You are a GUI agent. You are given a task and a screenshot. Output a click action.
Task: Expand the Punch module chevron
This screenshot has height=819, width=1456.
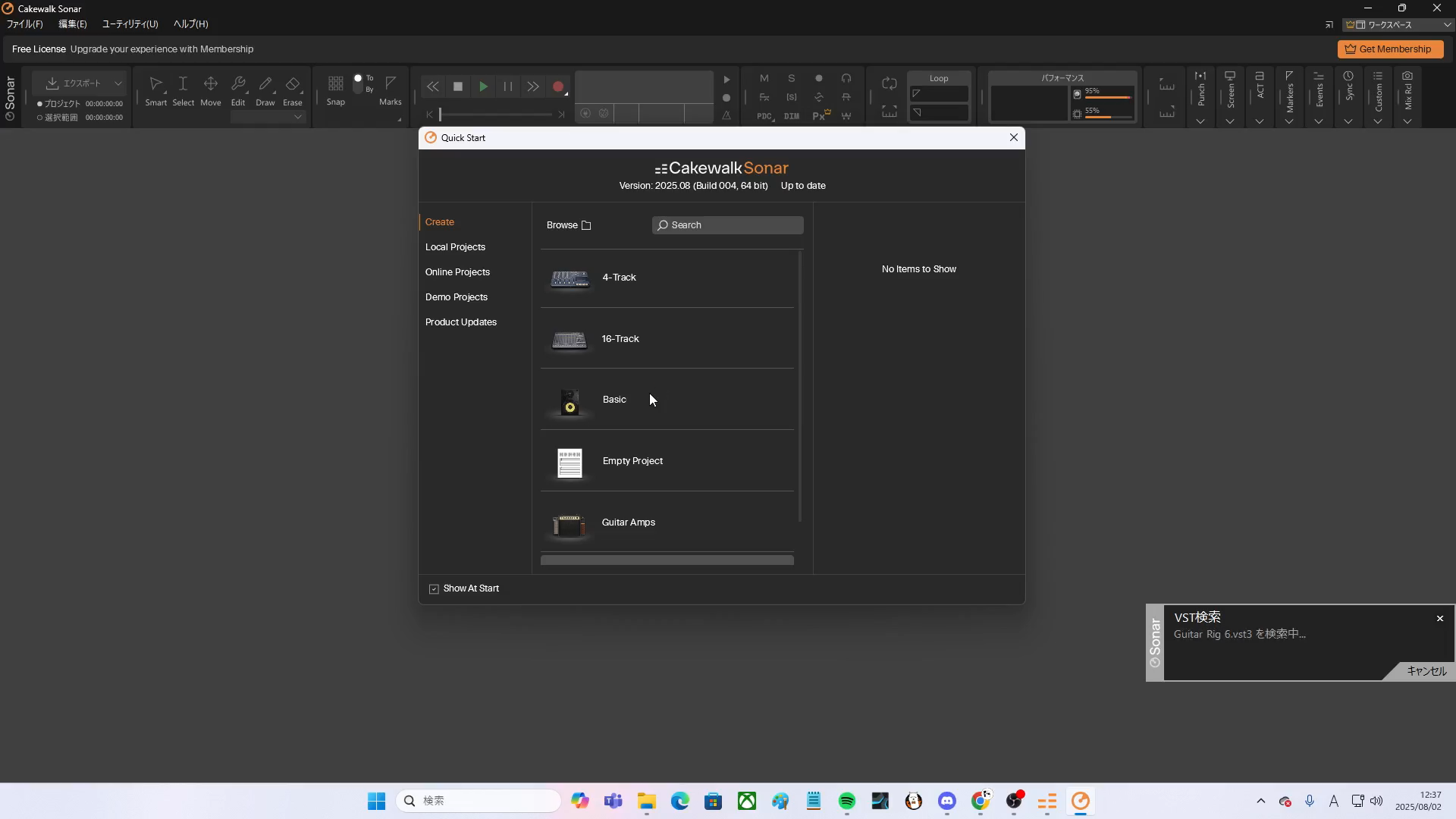(1200, 121)
